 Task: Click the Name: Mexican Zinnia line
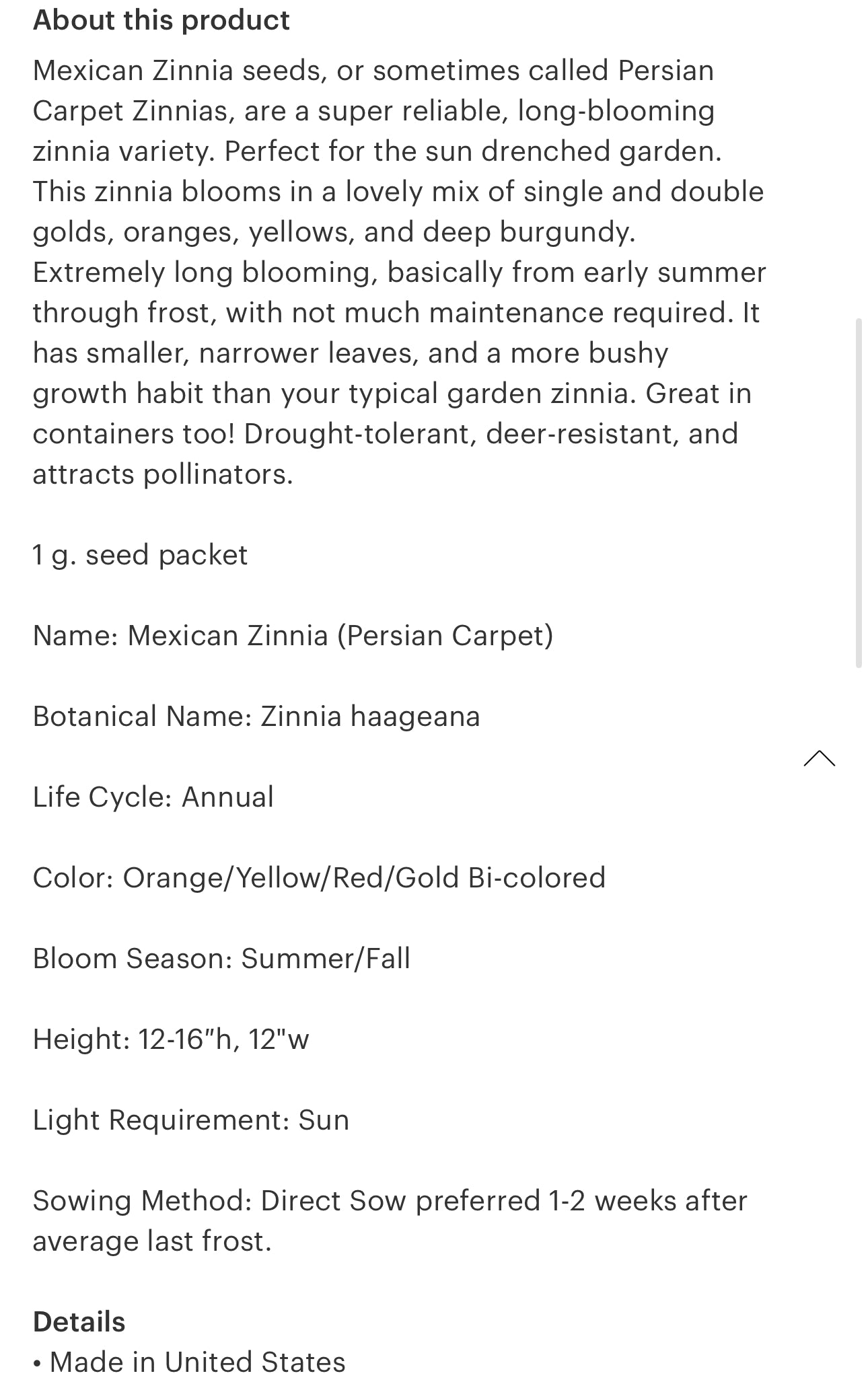pos(293,636)
